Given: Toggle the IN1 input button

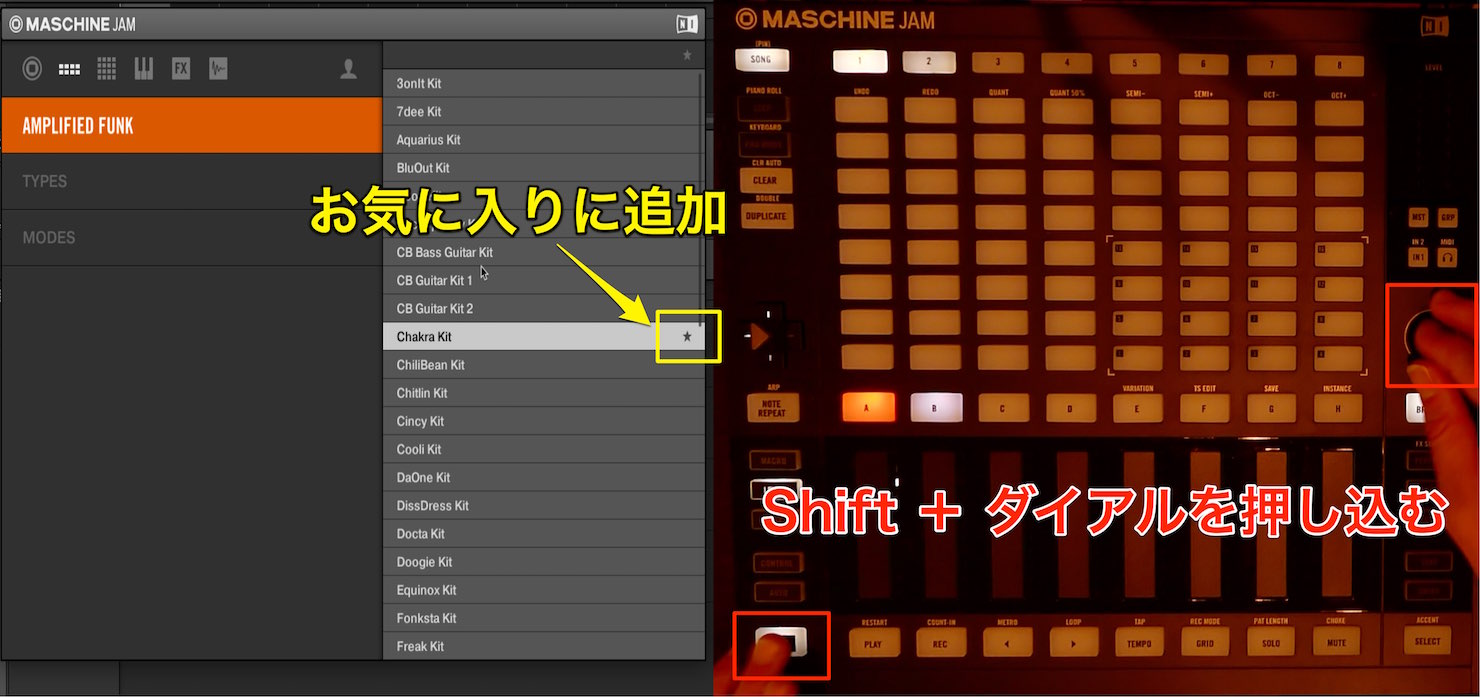Looking at the screenshot, I should point(1418,257).
